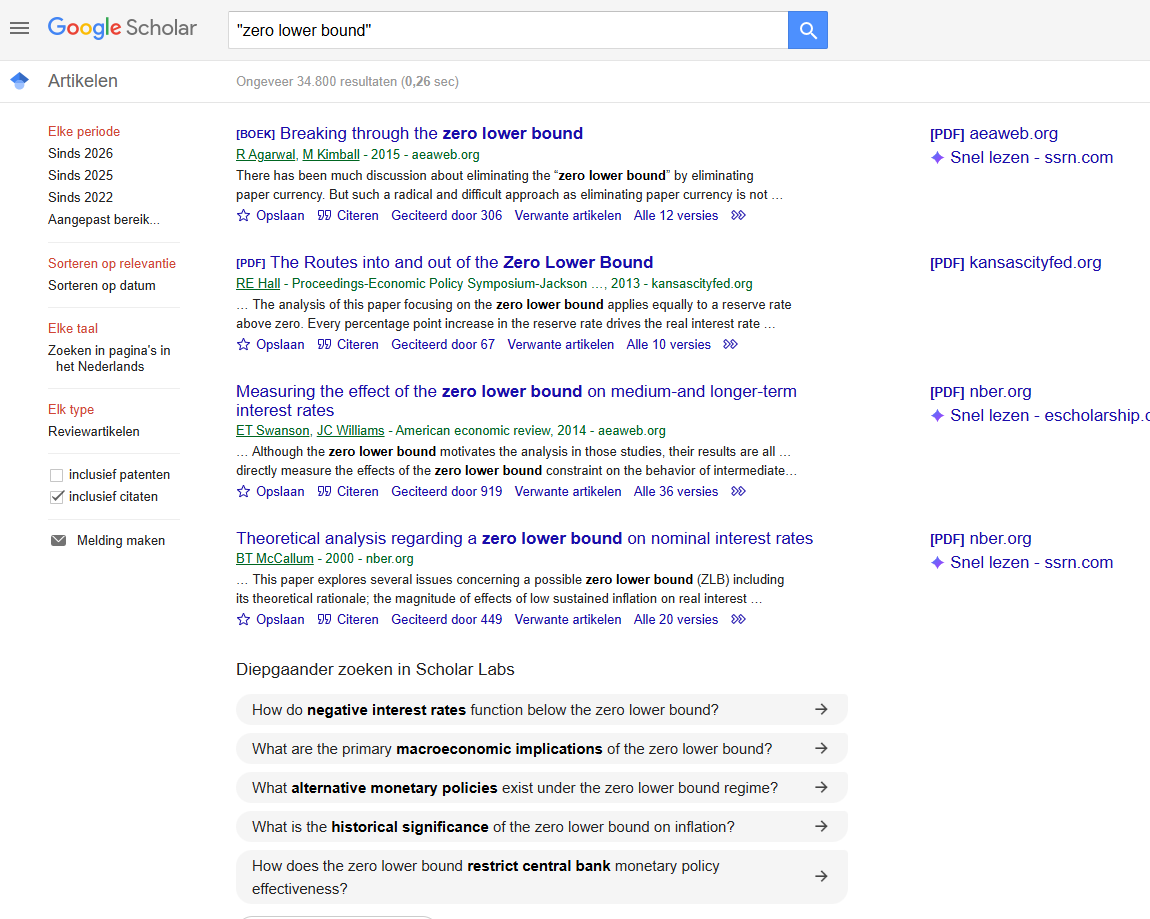Open Theoretical analysis regarding a zero lower bound title
The width and height of the screenshot is (1150, 919).
[524, 538]
